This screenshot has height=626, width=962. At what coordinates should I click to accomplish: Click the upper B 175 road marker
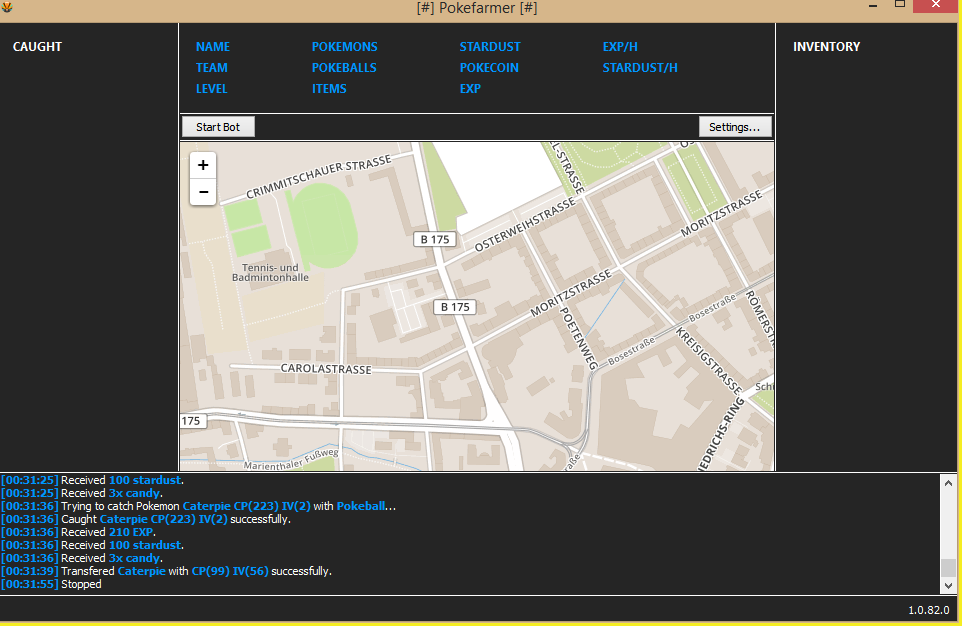pyautogui.click(x=435, y=239)
